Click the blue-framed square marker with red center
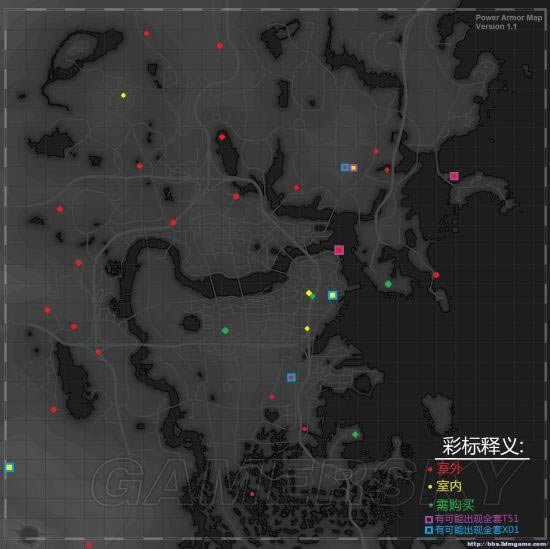Viewport: 550px width, 549px height. pyautogui.click(x=291, y=377)
